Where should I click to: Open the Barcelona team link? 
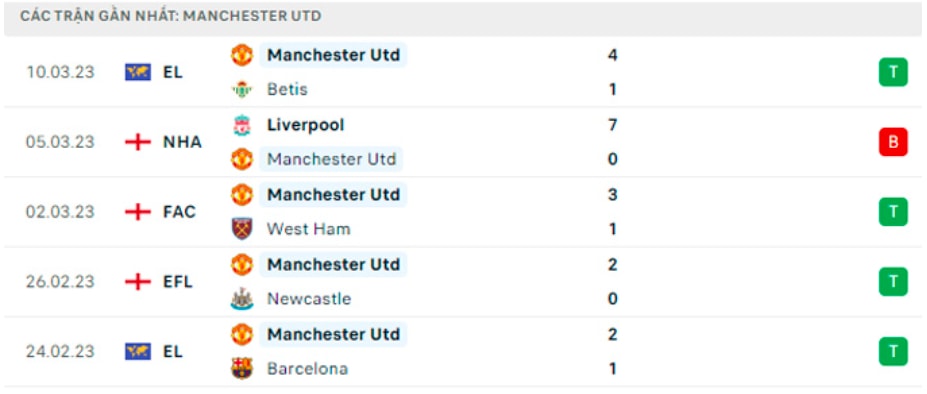click(x=307, y=369)
